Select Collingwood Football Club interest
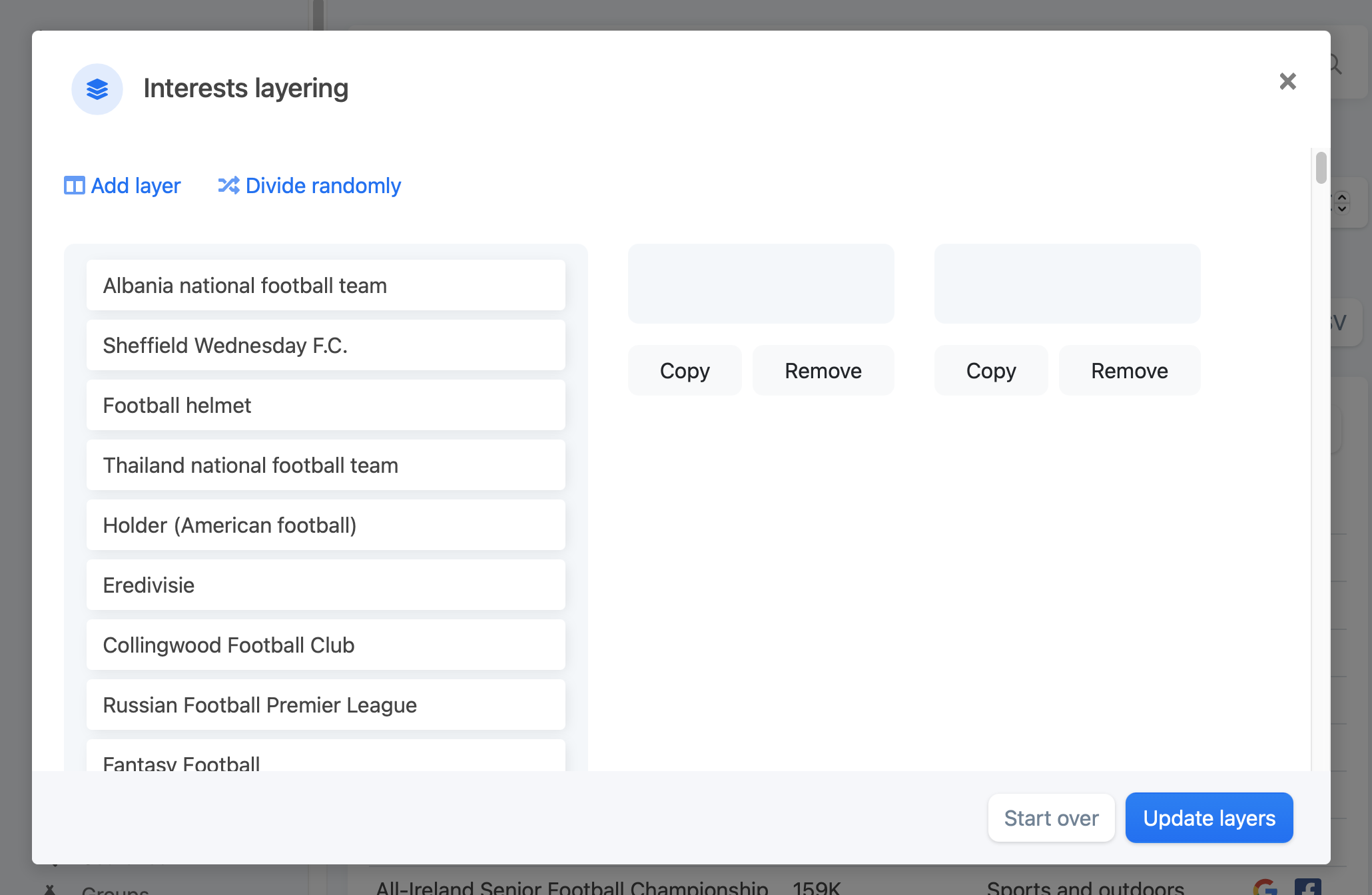This screenshot has height=895, width=1372. [326, 645]
